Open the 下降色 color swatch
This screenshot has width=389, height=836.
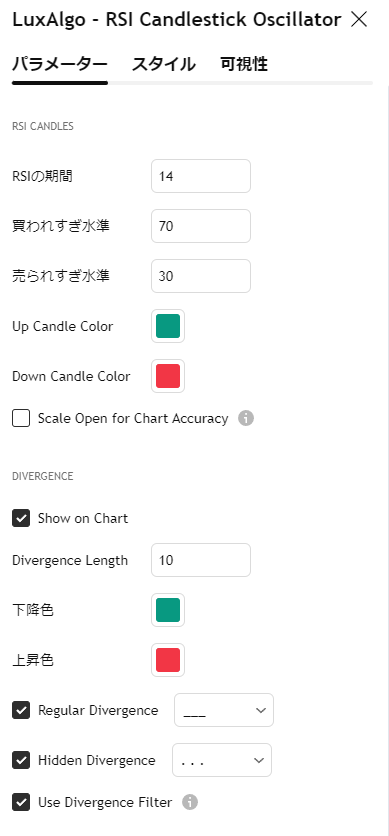click(168, 610)
